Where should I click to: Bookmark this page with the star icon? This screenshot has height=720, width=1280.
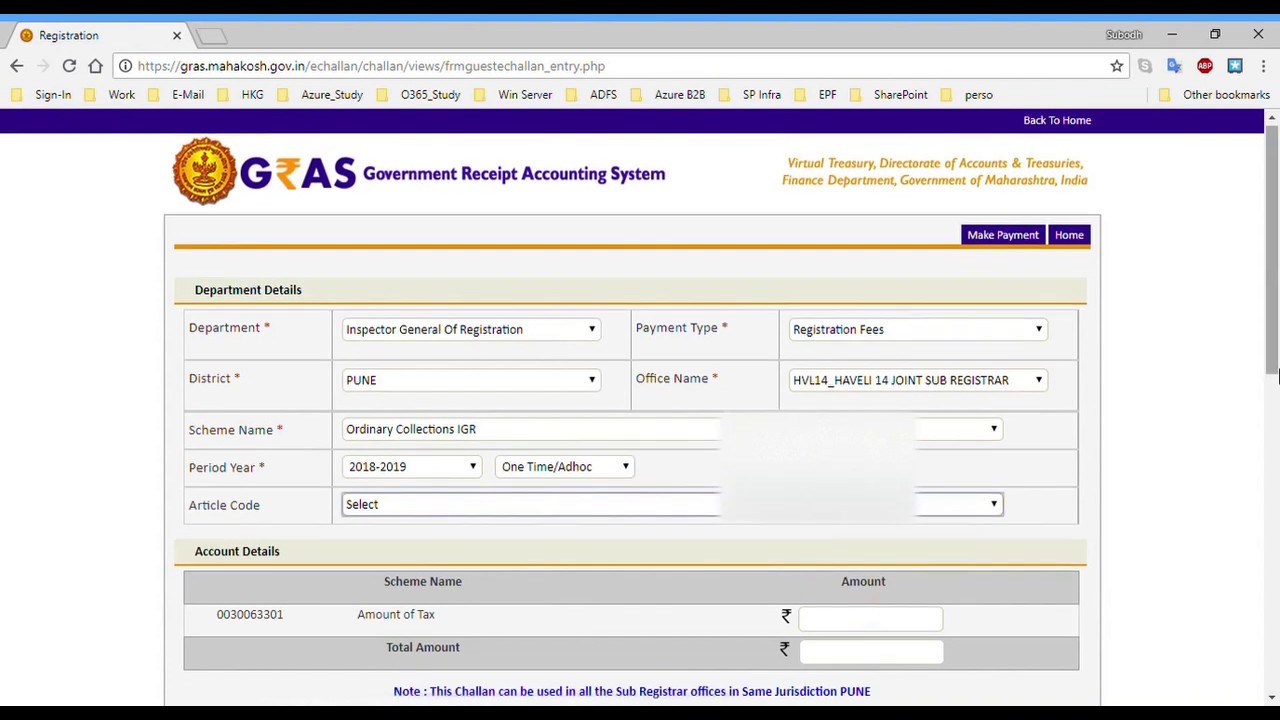[1117, 66]
